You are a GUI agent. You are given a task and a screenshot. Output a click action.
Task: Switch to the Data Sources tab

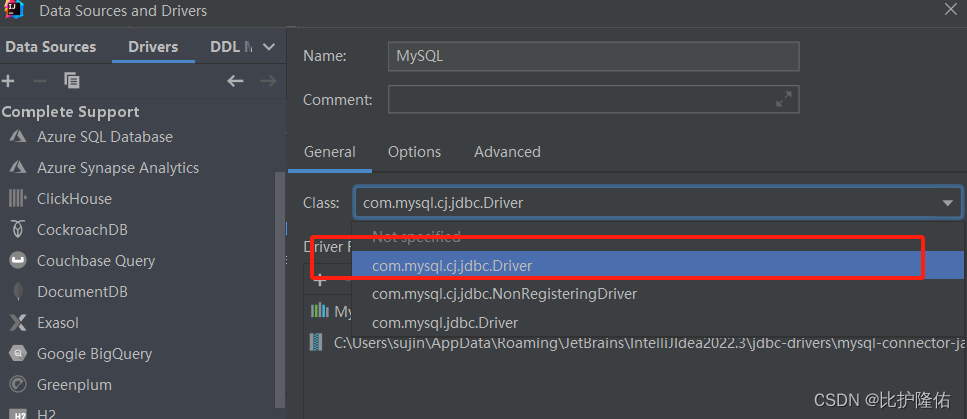click(51, 47)
